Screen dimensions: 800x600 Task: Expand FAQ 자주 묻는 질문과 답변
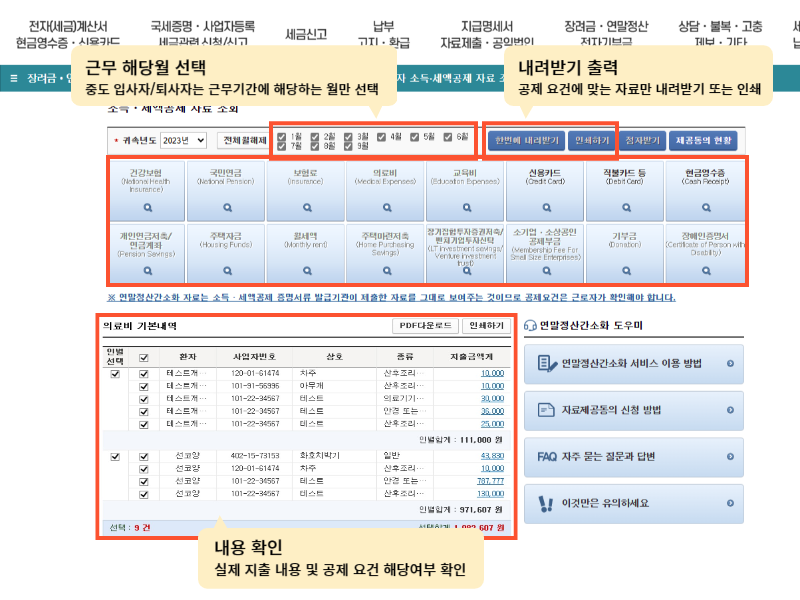pos(633,457)
